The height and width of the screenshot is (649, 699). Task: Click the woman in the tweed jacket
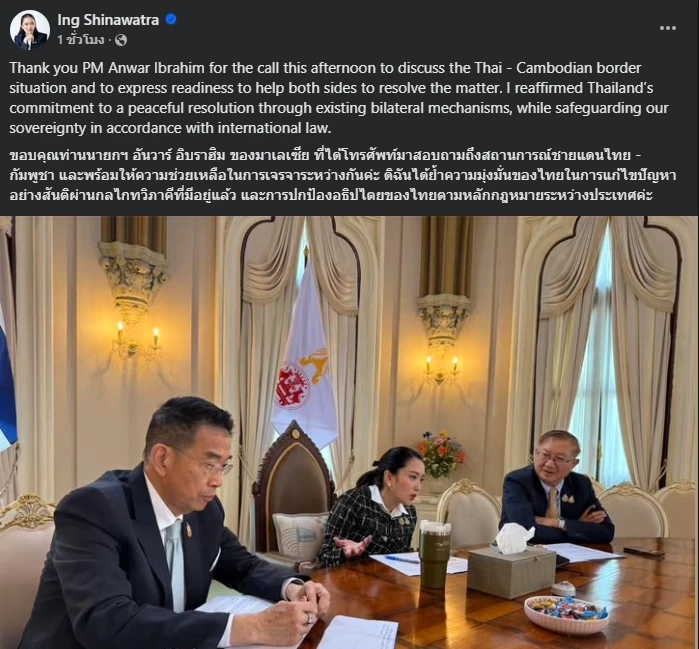click(x=372, y=504)
